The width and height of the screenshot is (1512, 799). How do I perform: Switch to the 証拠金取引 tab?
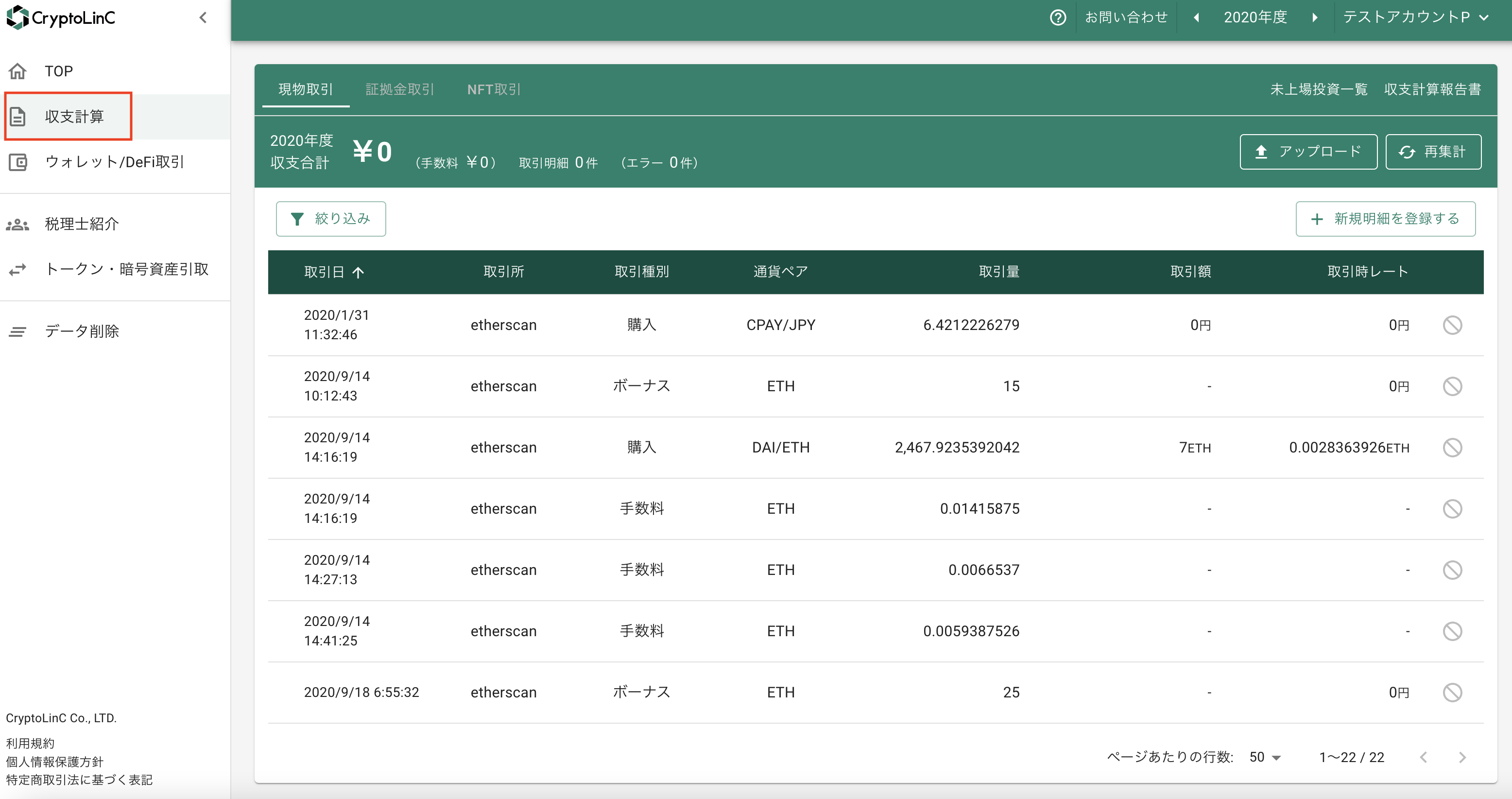(400, 89)
